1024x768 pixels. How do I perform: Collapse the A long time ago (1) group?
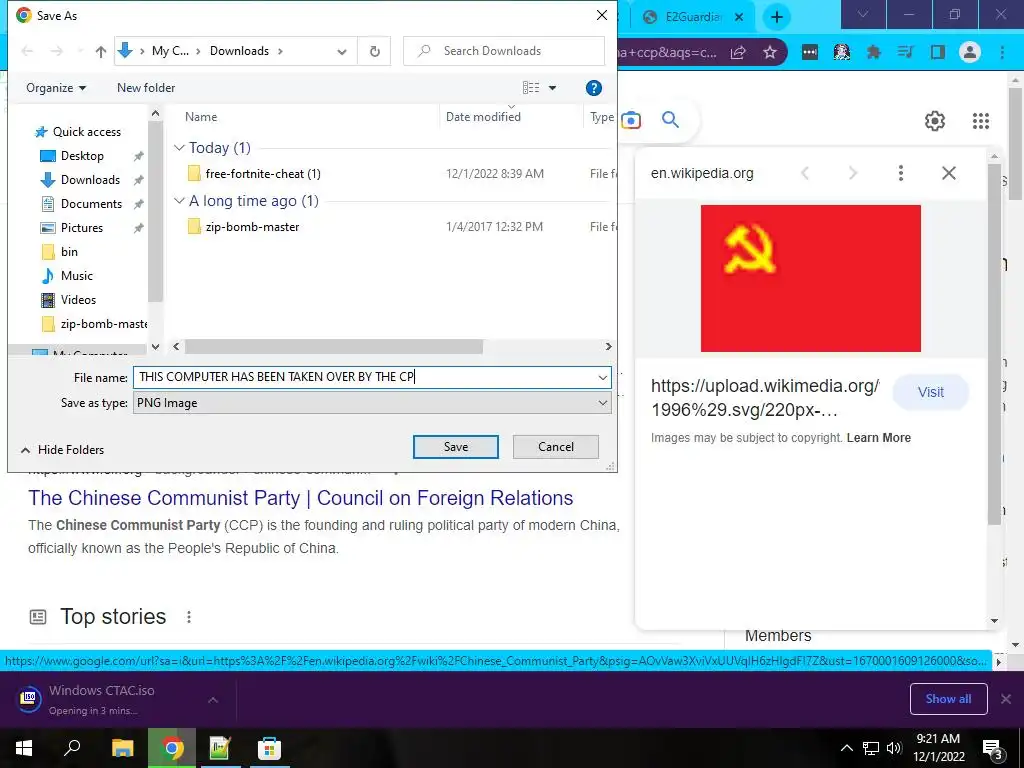(180, 201)
